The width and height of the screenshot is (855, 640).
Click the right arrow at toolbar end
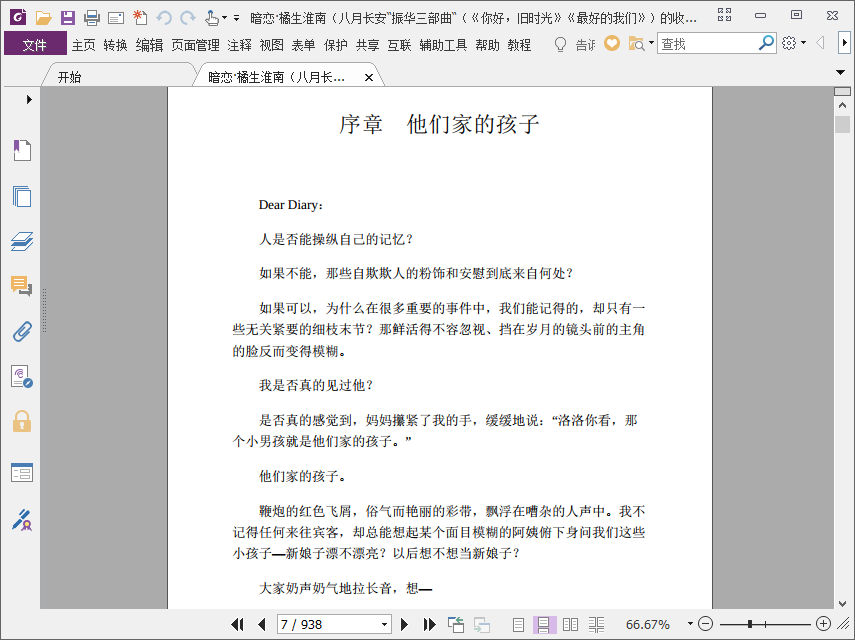844,43
